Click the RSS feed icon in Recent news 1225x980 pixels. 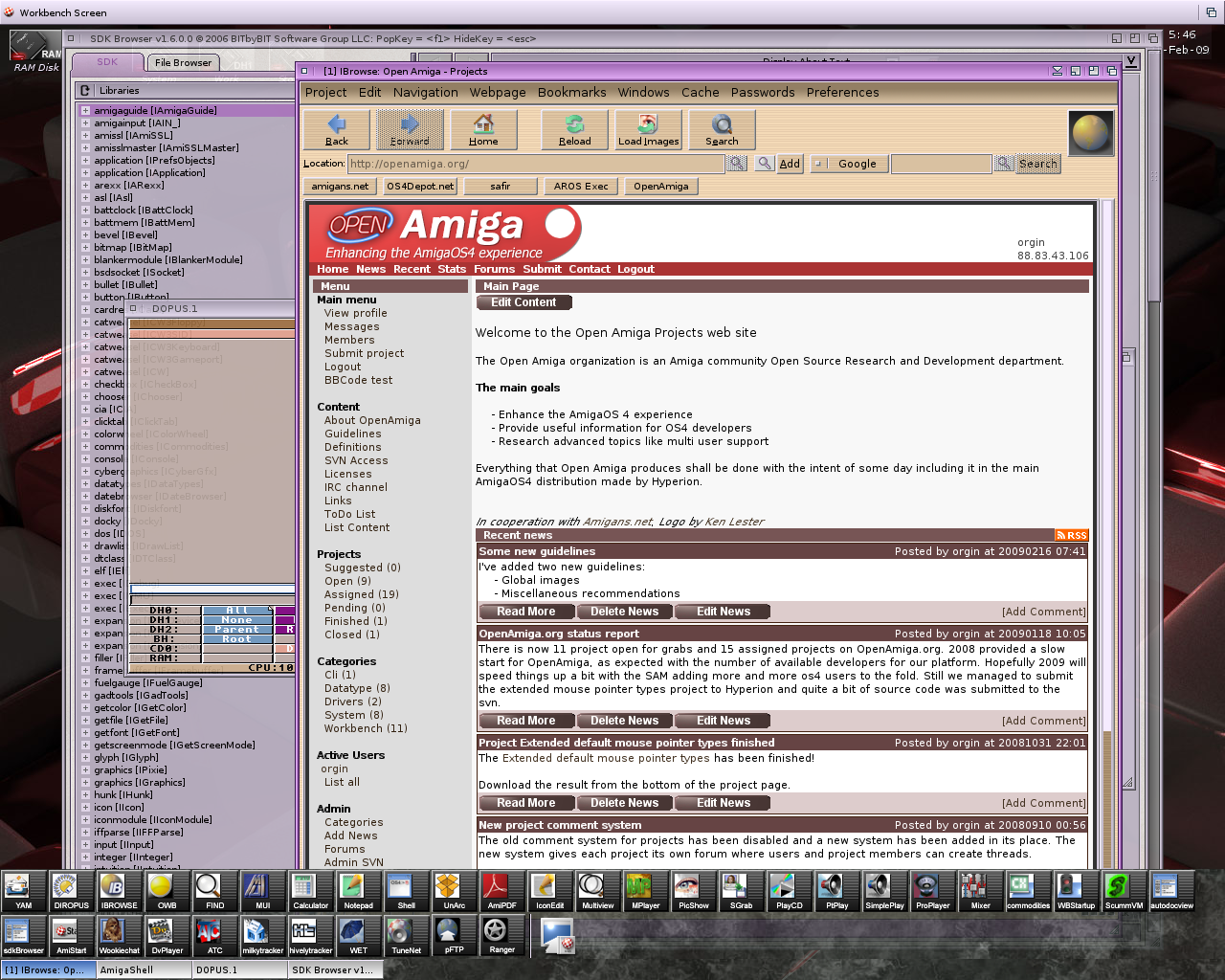tap(1071, 536)
